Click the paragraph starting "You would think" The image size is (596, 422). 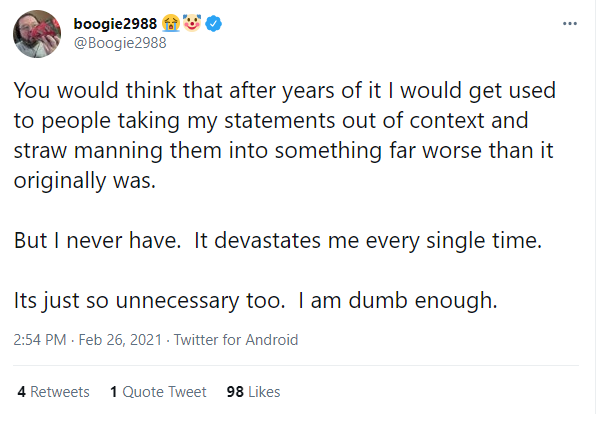[x=285, y=135]
